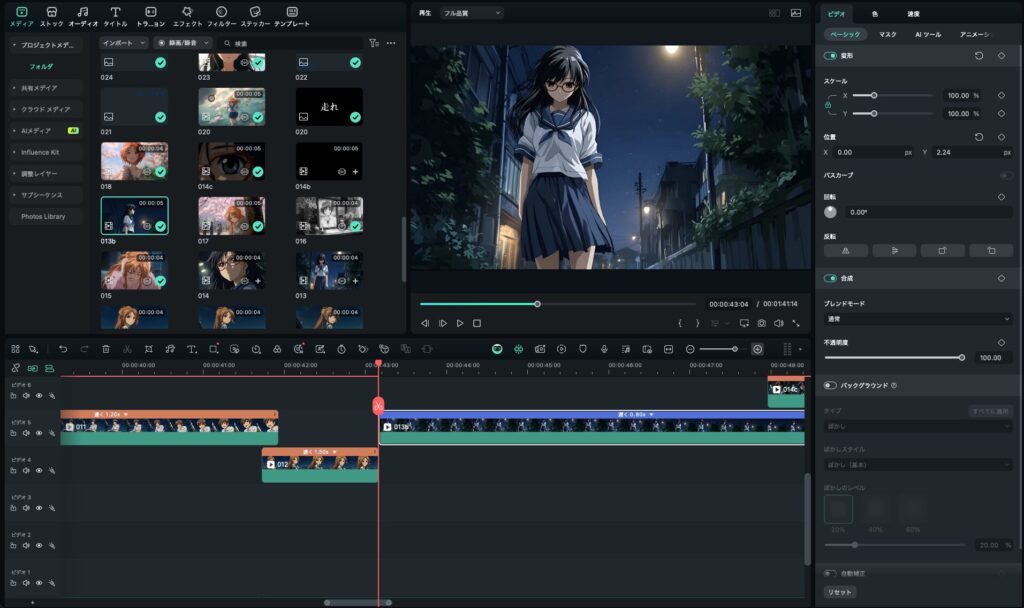
Task: Click the marker shield icon
Action: click(583, 349)
